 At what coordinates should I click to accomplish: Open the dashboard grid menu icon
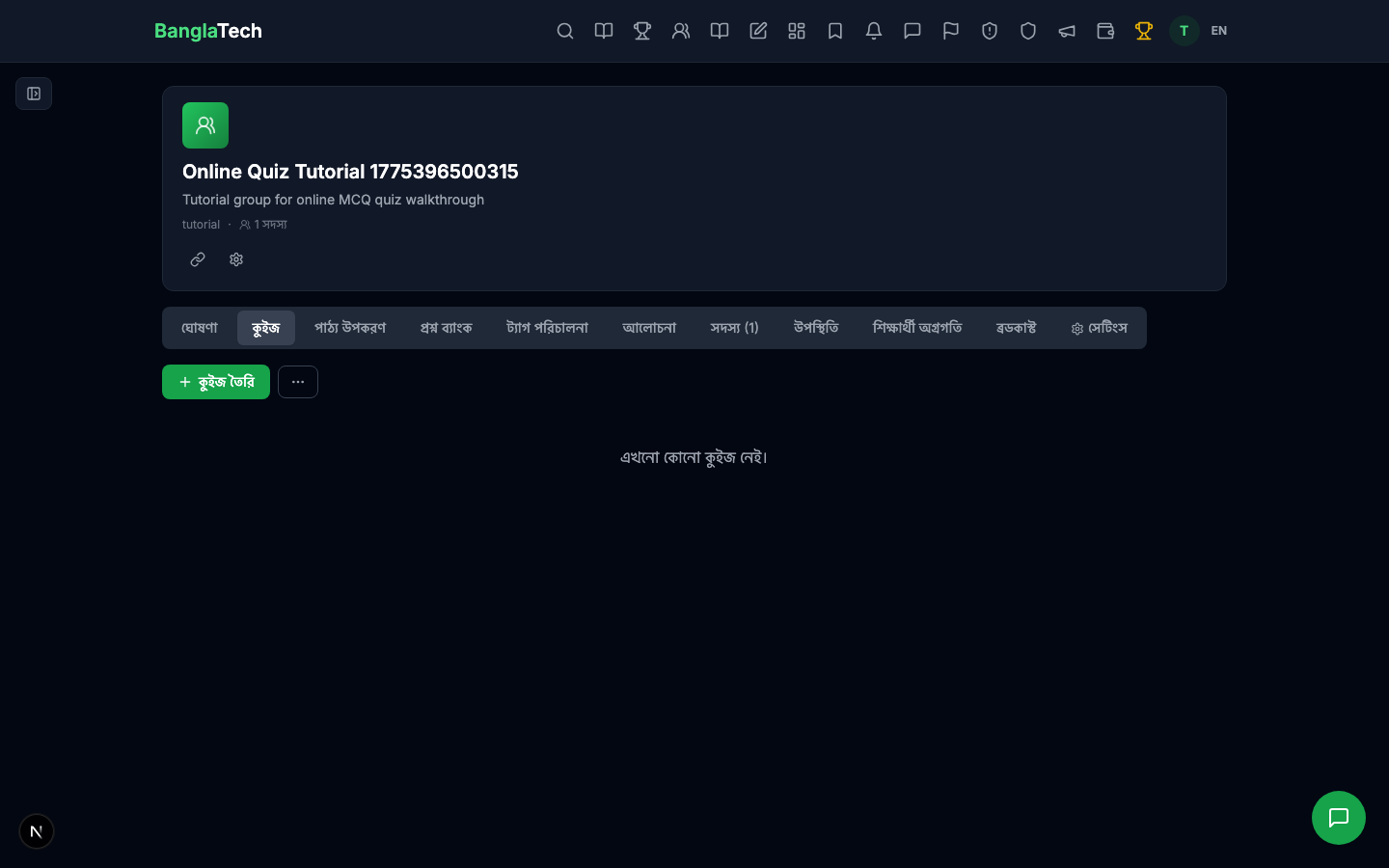[797, 31]
